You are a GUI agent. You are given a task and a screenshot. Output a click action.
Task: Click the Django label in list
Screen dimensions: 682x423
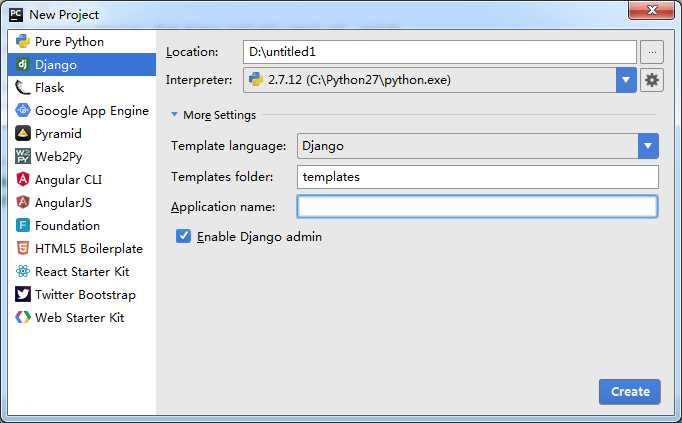[56, 65]
